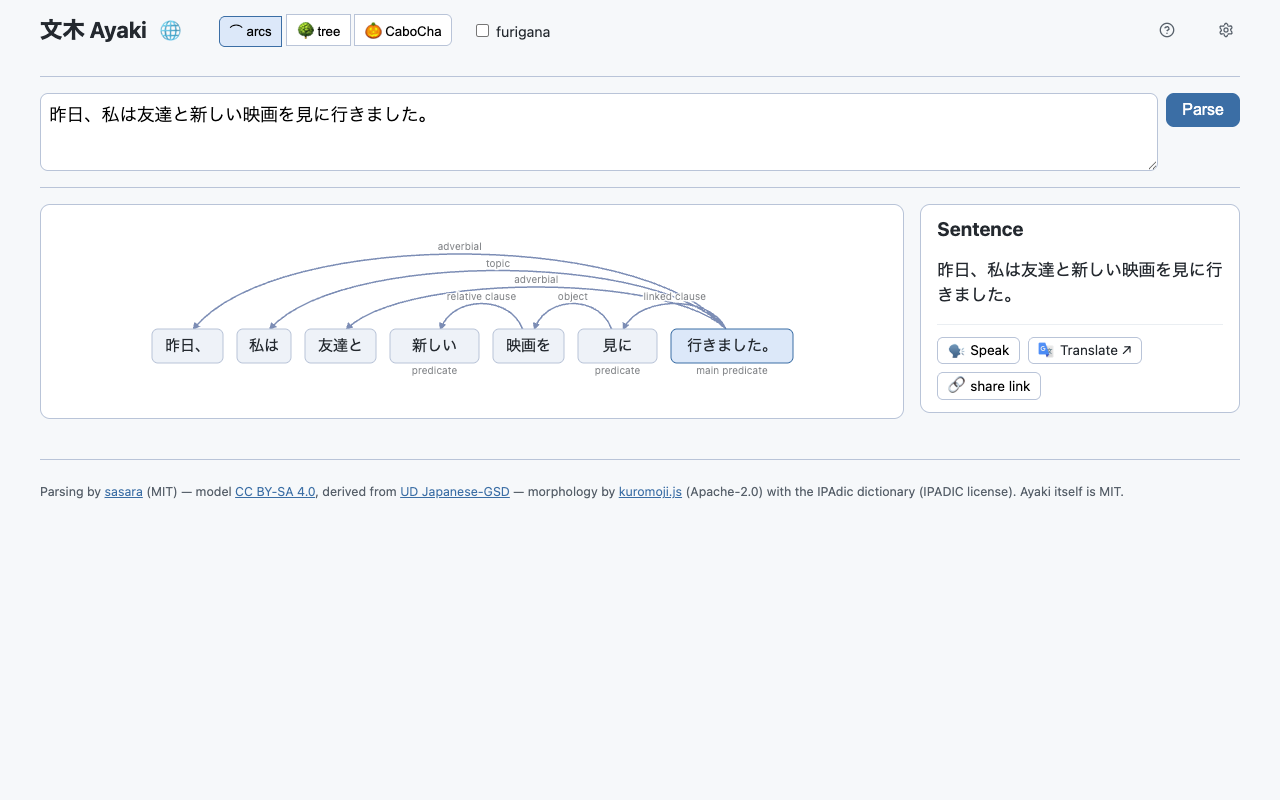
Task: Open the help question mark icon
Action: 1167,30
